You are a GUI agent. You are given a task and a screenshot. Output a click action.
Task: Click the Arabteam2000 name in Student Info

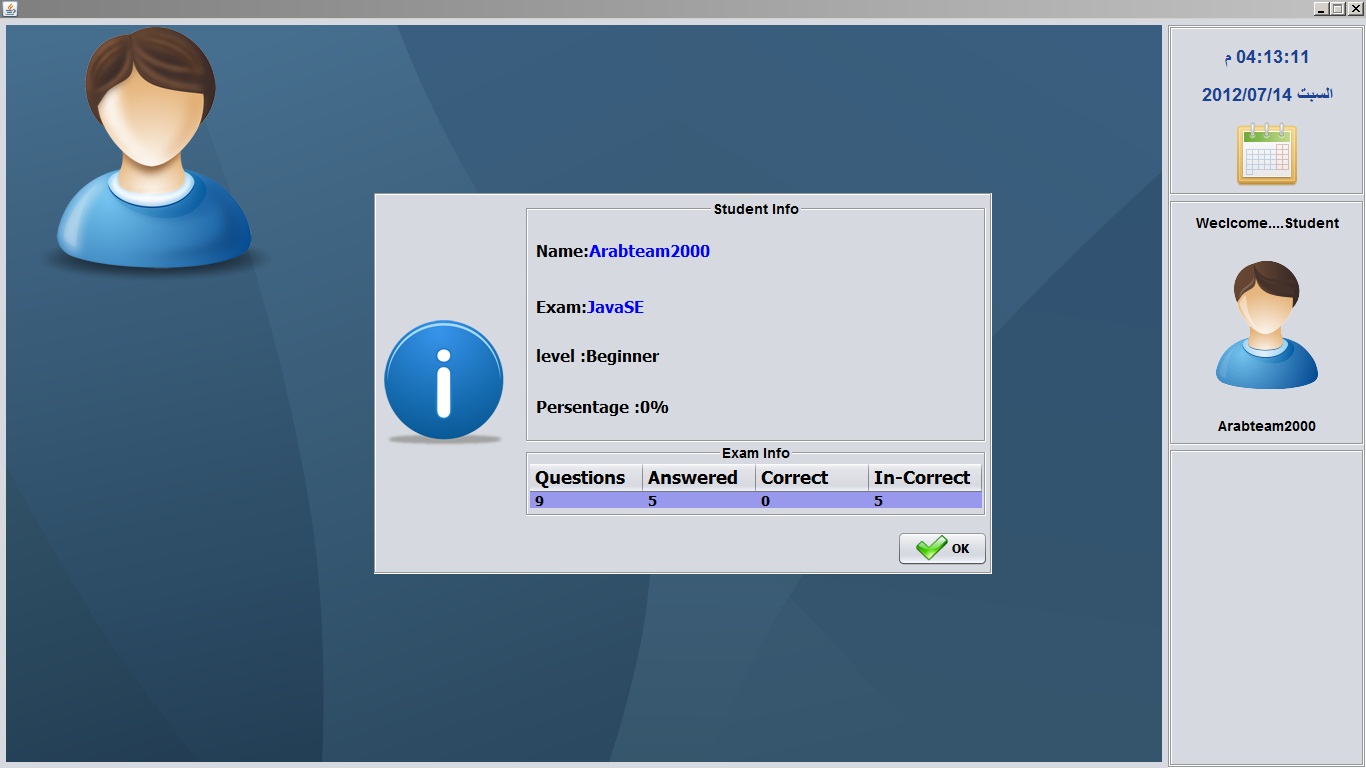[649, 252]
